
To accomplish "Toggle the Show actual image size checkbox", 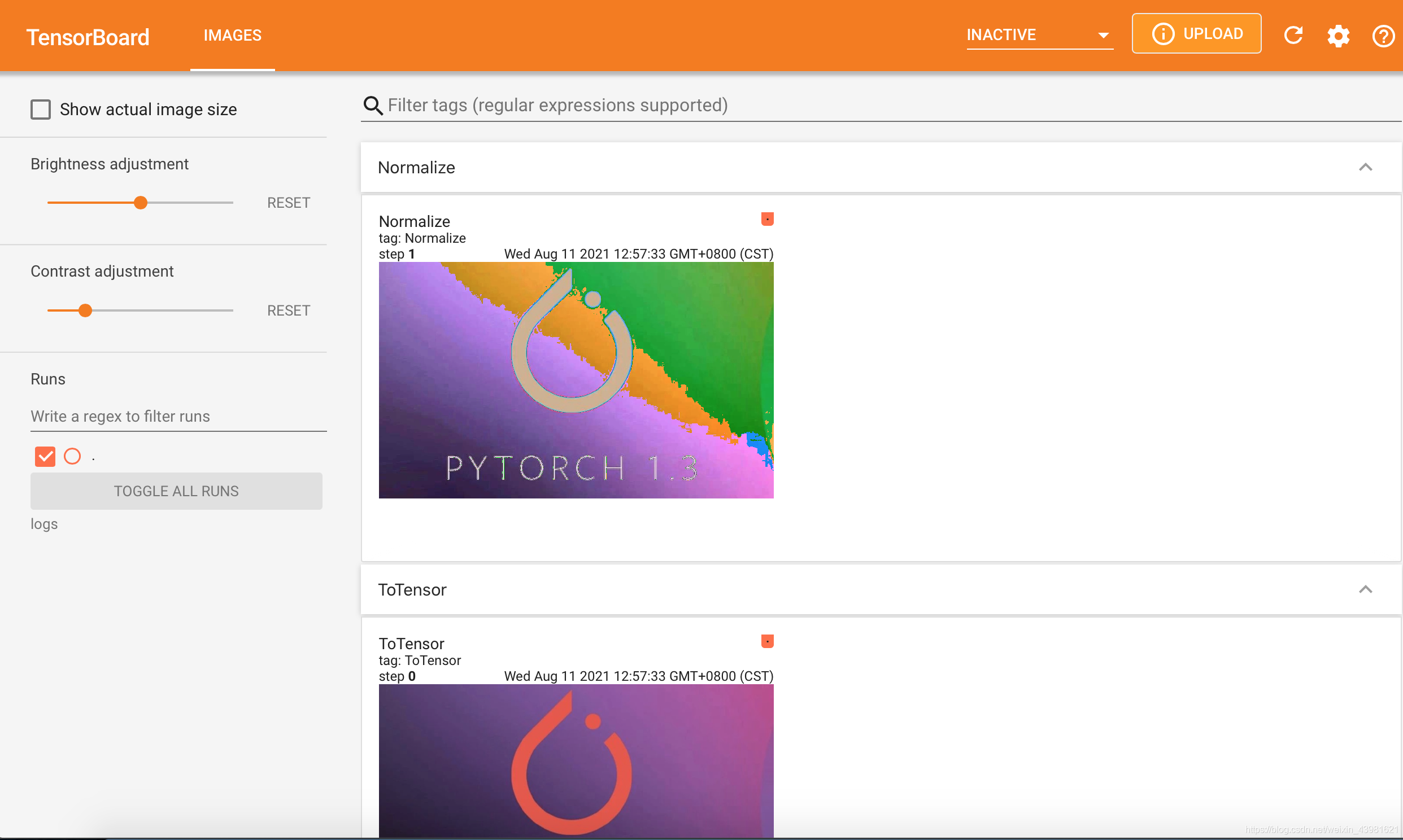I will tap(40, 108).
